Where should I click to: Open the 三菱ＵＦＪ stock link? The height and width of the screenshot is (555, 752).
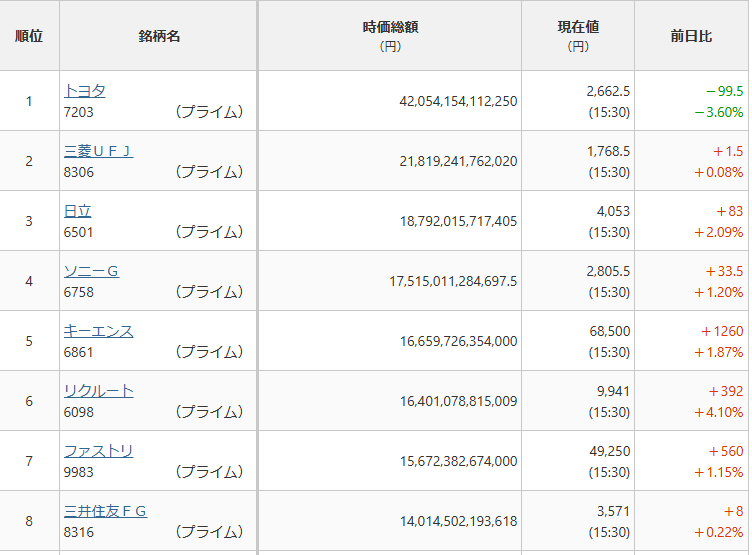[98, 151]
